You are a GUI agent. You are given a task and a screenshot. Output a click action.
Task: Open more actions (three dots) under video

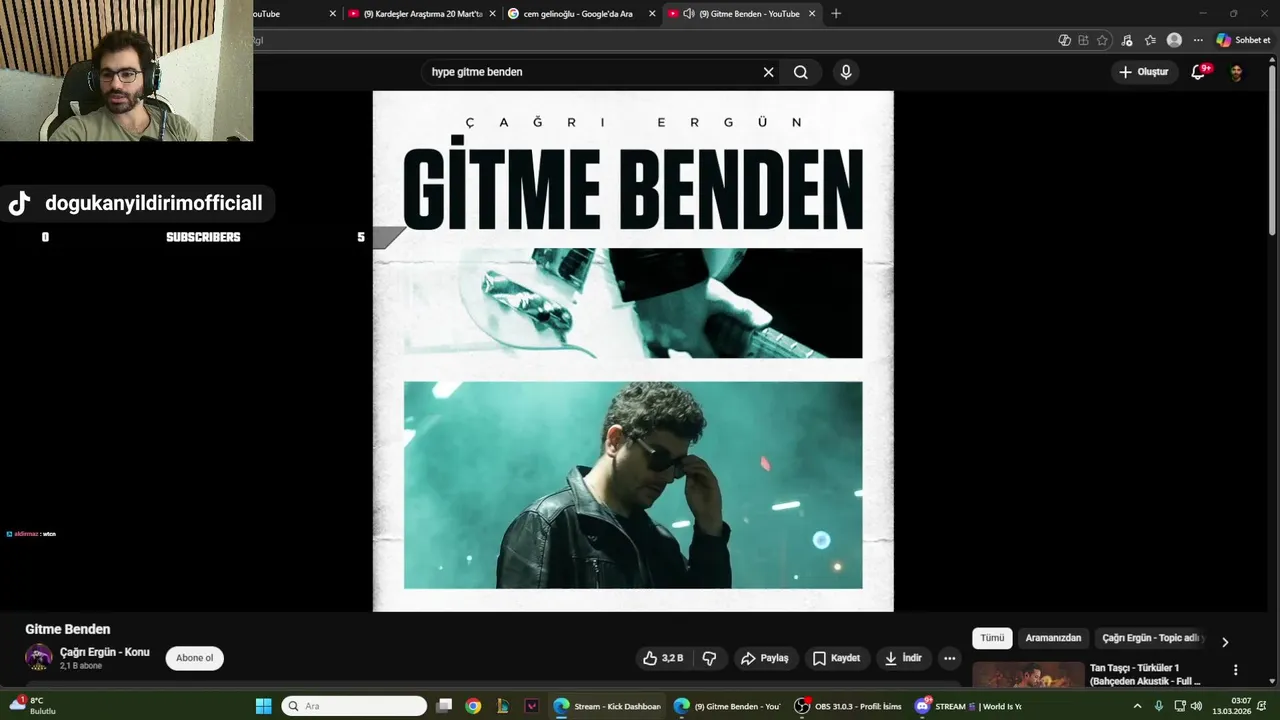point(949,658)
